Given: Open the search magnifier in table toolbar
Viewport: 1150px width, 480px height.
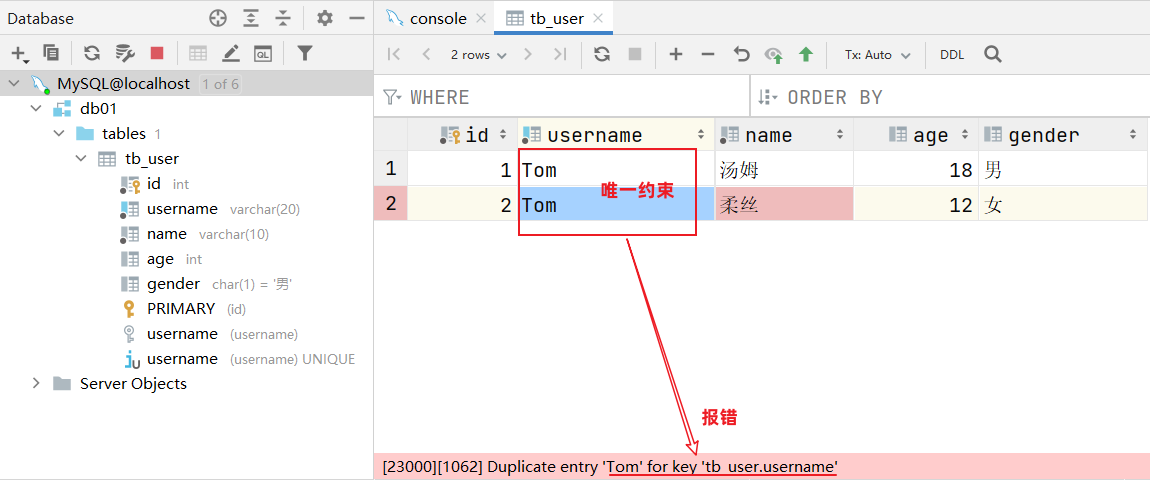Looking at the screenshot, I should click(x=992, y=55).
